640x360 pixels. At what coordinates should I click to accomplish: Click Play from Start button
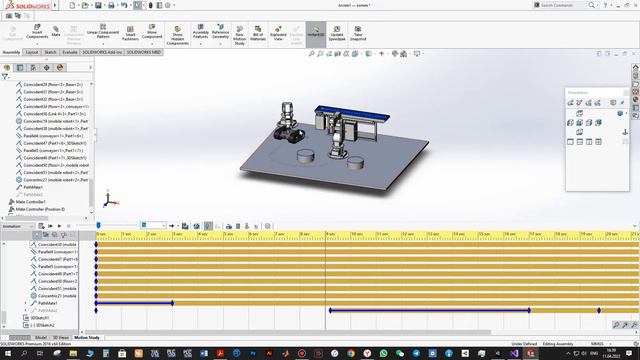[50, 226]
